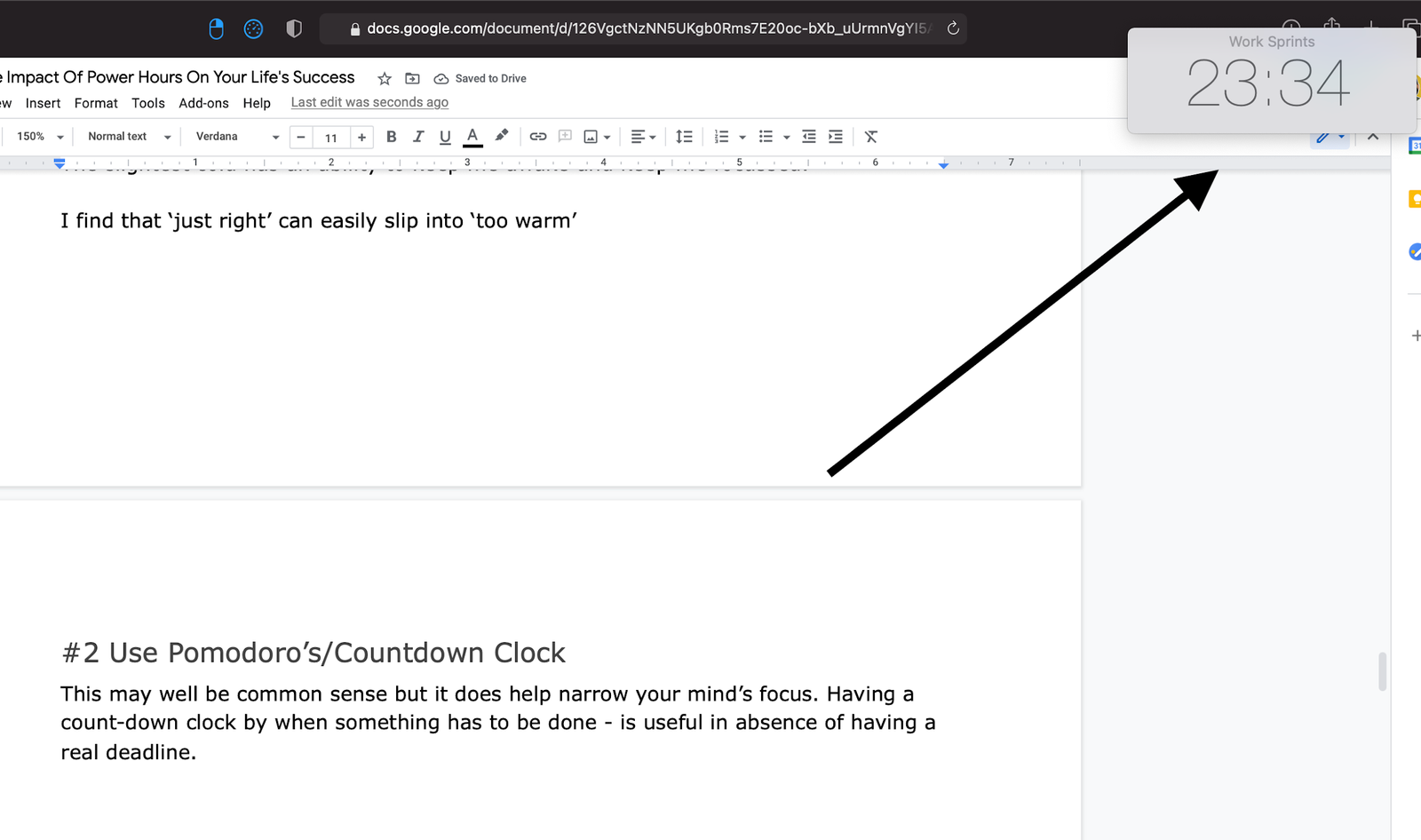Click the left indent ruler marker
Screen dimensions: 1421x840
(x=60, y=163)
